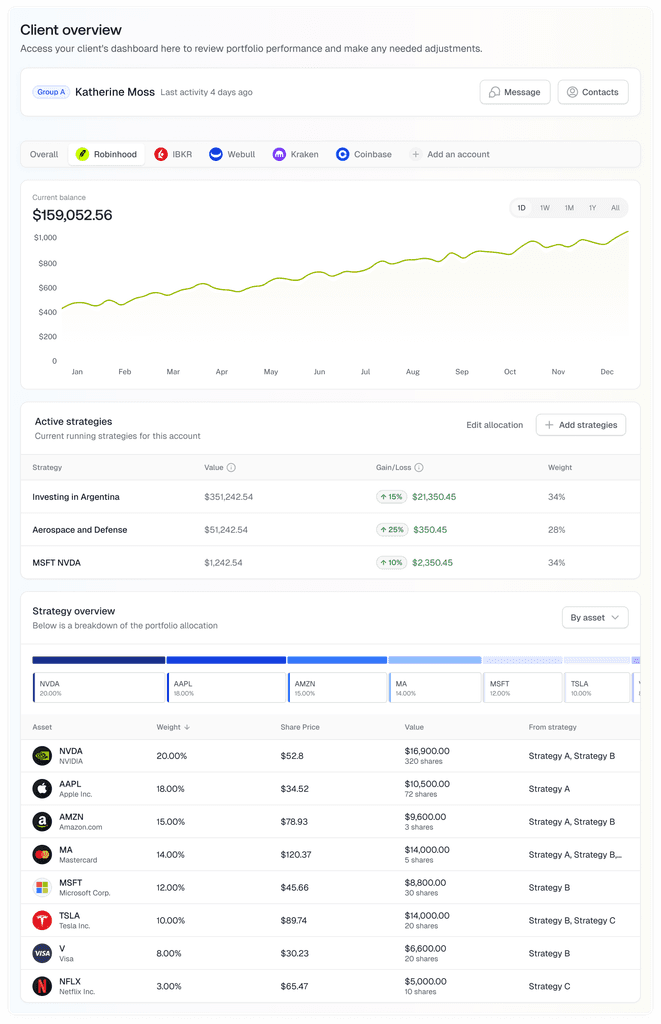Click the info icon next to Gain/Loss
Screen dimensions: 661x1024
click(x=419, y=468)
